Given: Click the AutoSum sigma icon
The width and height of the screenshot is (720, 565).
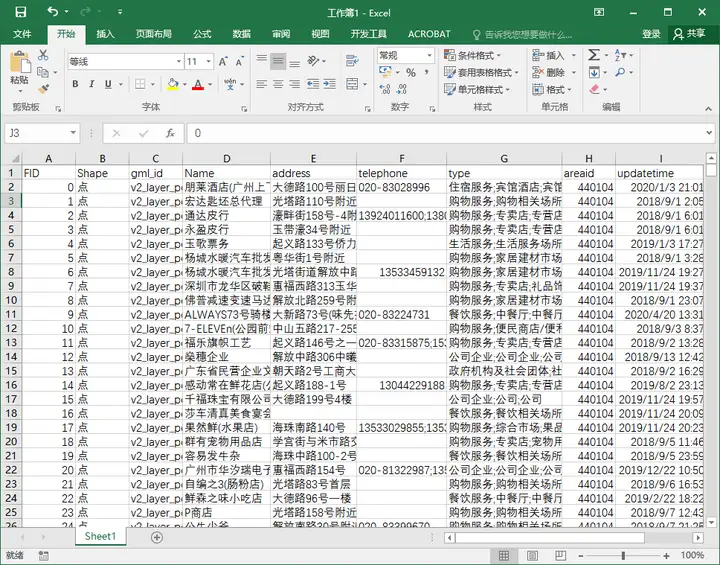Looking at the screenshot, I should pos(594,56).
